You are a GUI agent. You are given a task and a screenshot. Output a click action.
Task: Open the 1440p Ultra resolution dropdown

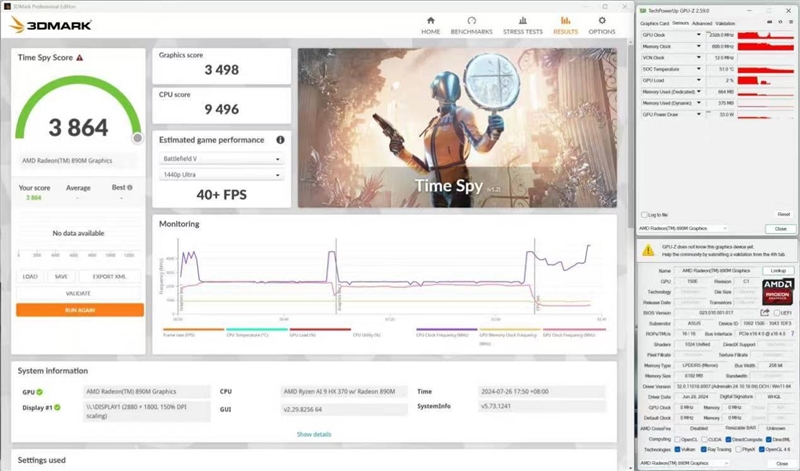[221, 175]
